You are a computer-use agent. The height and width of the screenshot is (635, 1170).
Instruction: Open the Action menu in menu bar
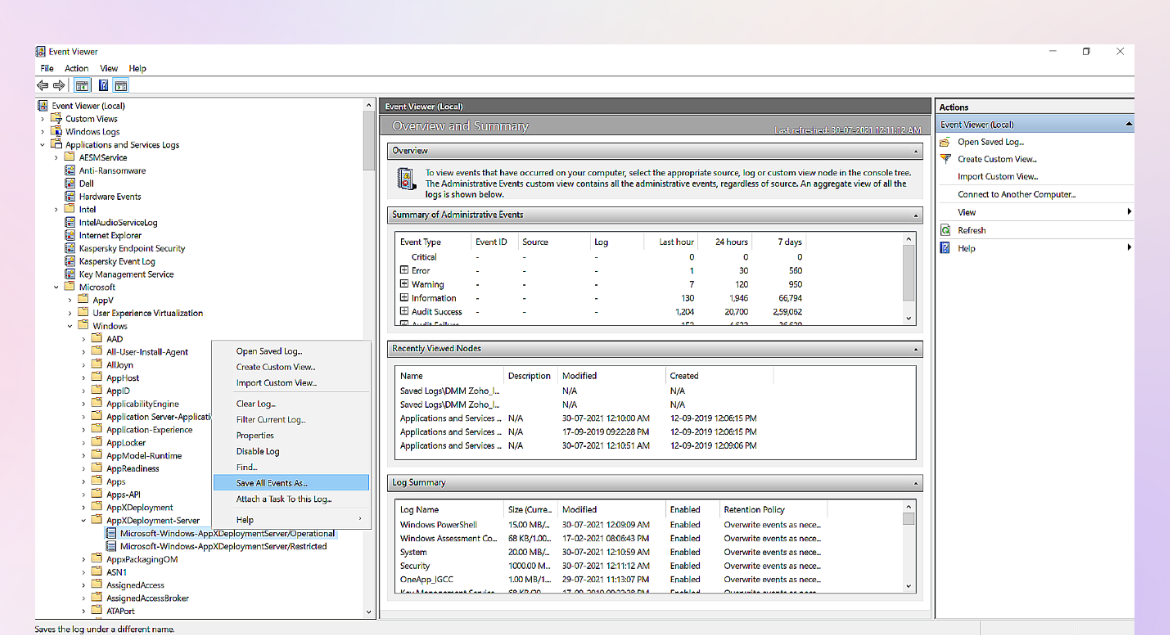[x=76, y=68]
